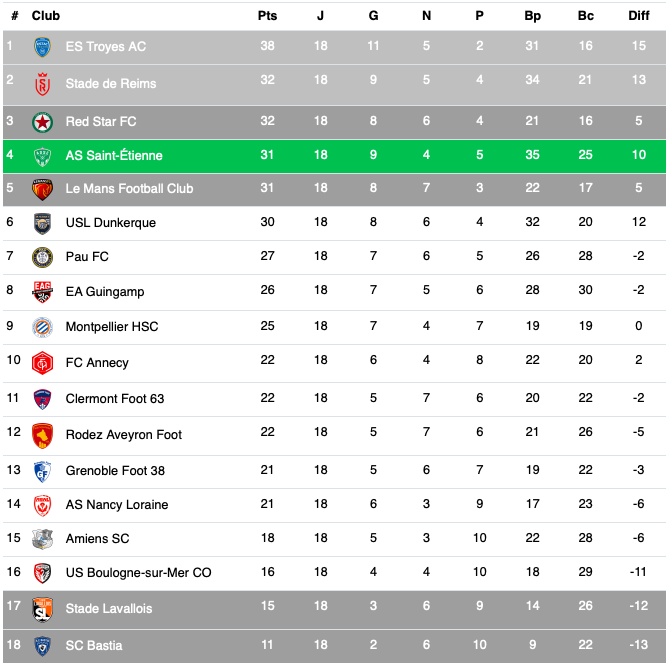This screenshot has width=666, height=663.
Task: Click the SC Bastia club badge
Action: coord(42,645)
